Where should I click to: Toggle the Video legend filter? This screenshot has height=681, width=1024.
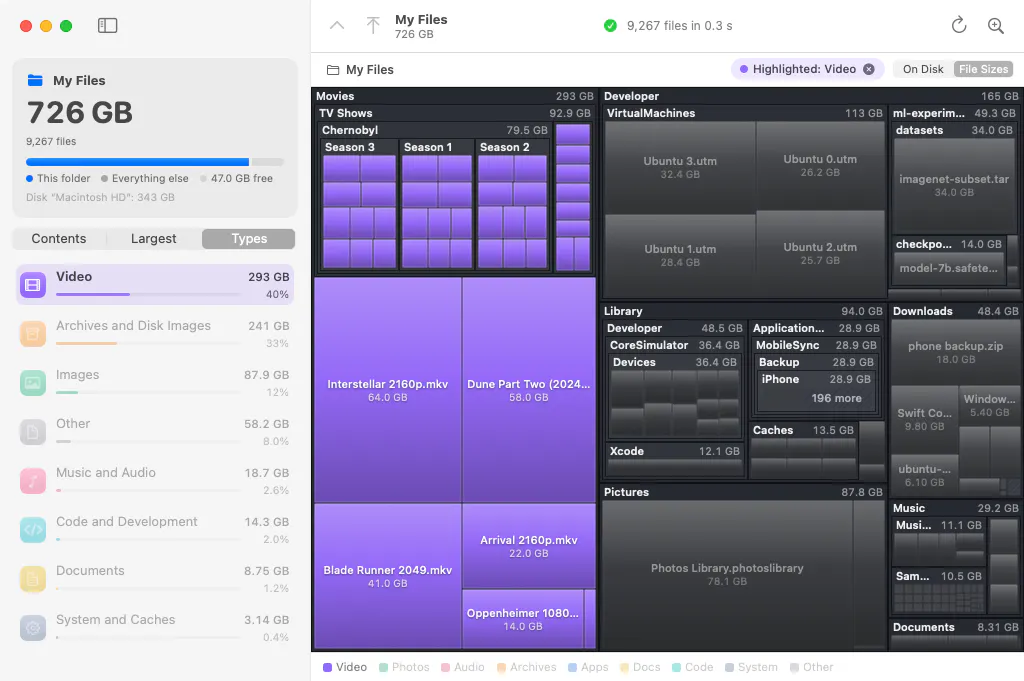[x=345, y=667]
